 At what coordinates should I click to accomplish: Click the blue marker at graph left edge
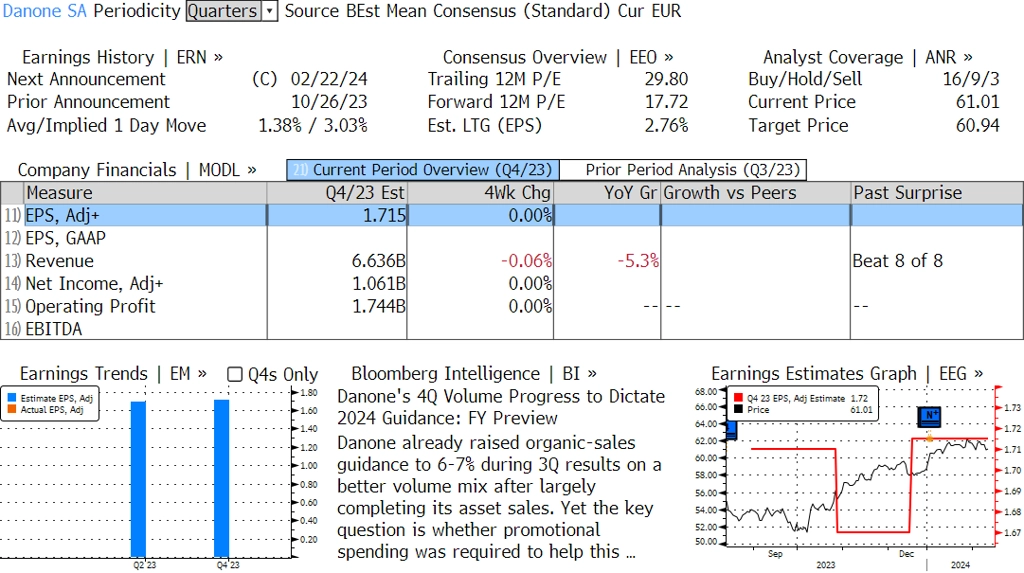[x=731, y=430]
